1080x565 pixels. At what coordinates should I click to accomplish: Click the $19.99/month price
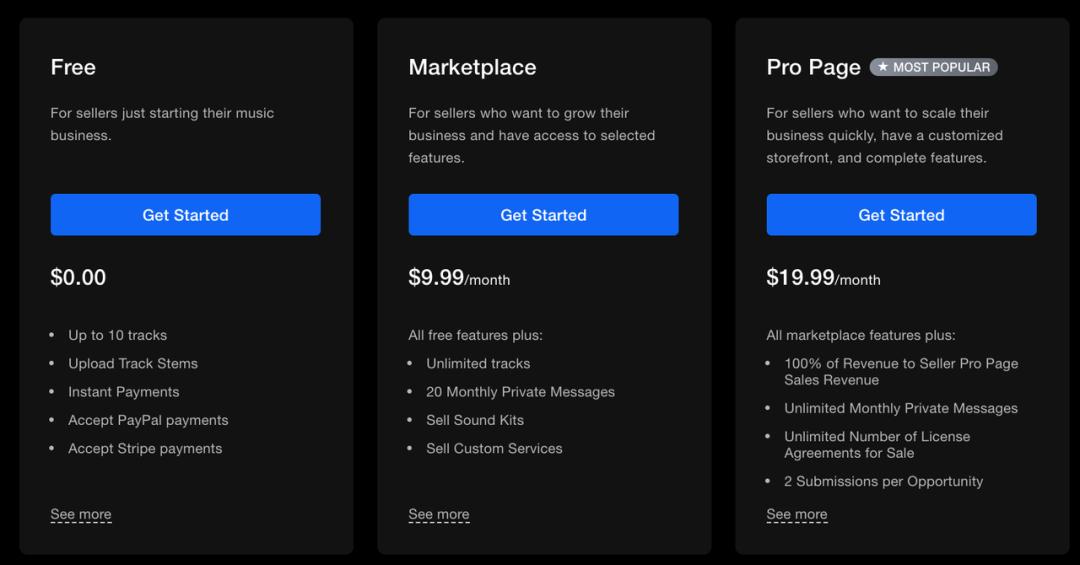pyautogui.click(x=823, y=278)
